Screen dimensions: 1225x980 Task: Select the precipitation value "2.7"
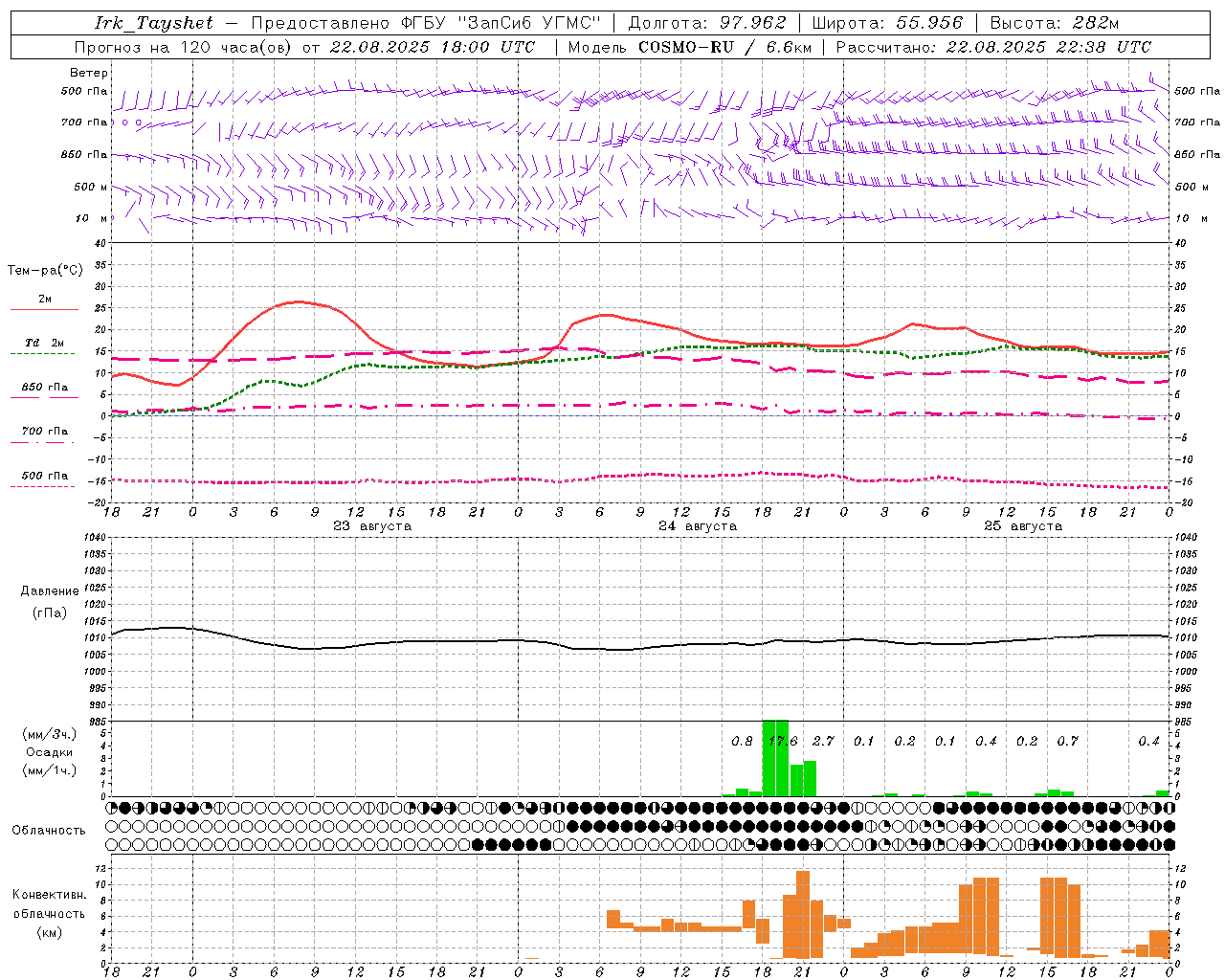(823, 742)
